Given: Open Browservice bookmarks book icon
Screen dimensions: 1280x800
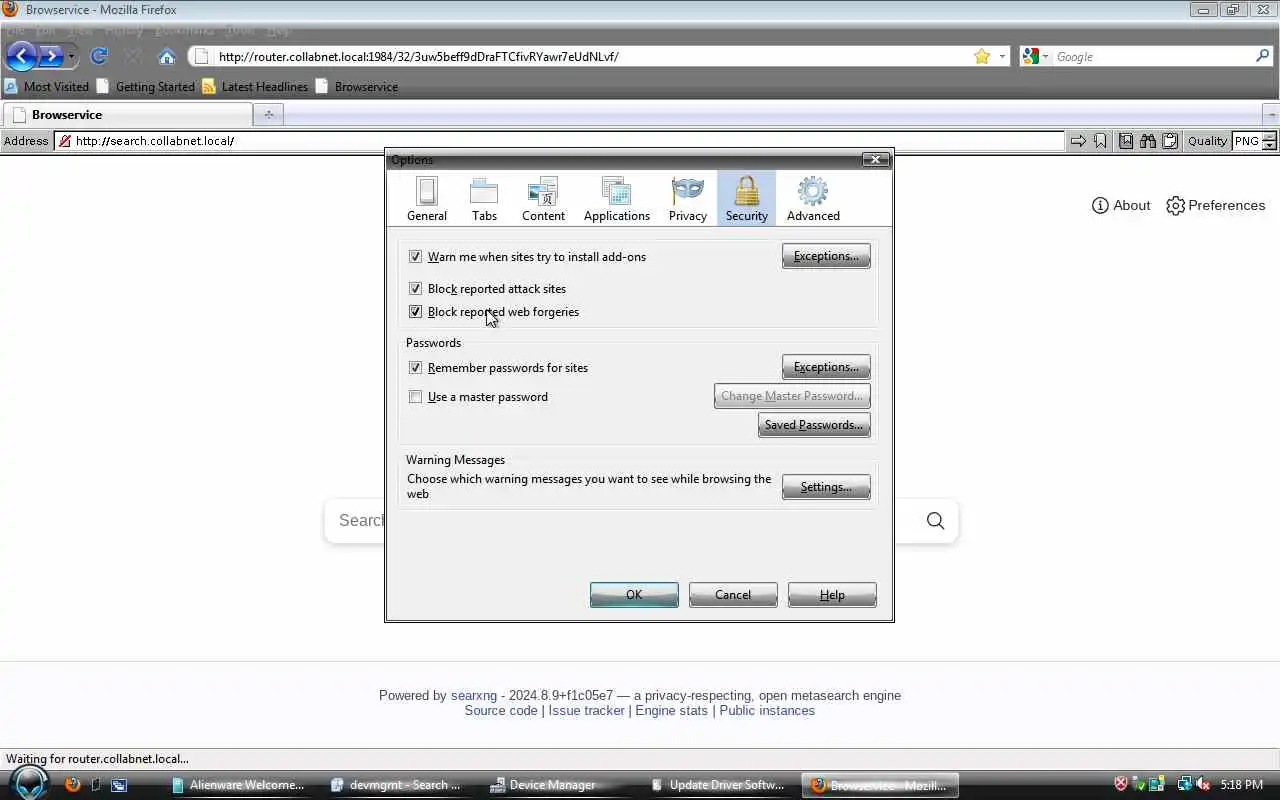Looking at the screenshot, I should pyautogui.click(x=1126, y=141).
